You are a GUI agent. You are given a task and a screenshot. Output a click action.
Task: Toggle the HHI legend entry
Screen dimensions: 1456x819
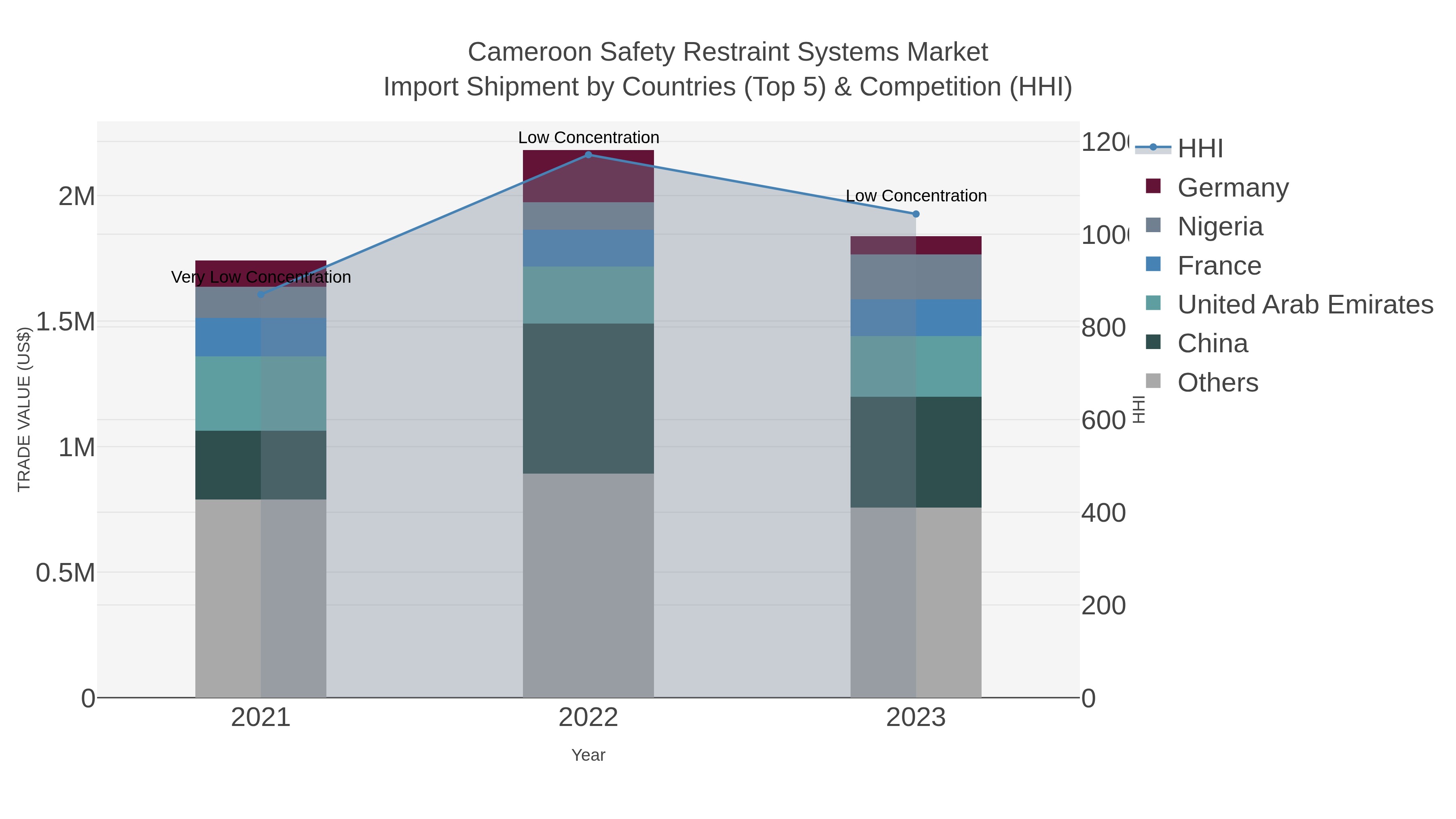point(1179,148)
